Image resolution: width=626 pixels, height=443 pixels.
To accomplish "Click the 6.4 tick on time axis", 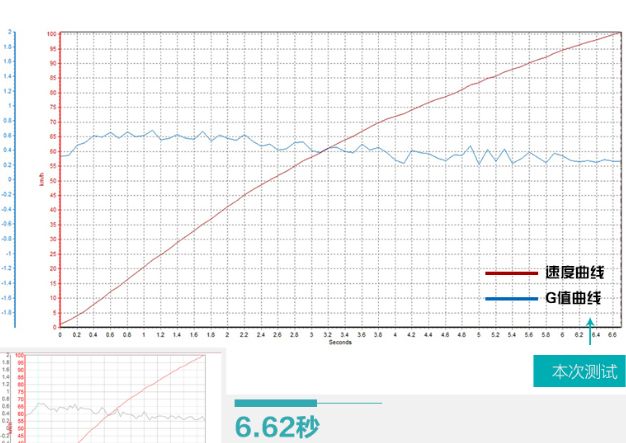I will 596,335.
